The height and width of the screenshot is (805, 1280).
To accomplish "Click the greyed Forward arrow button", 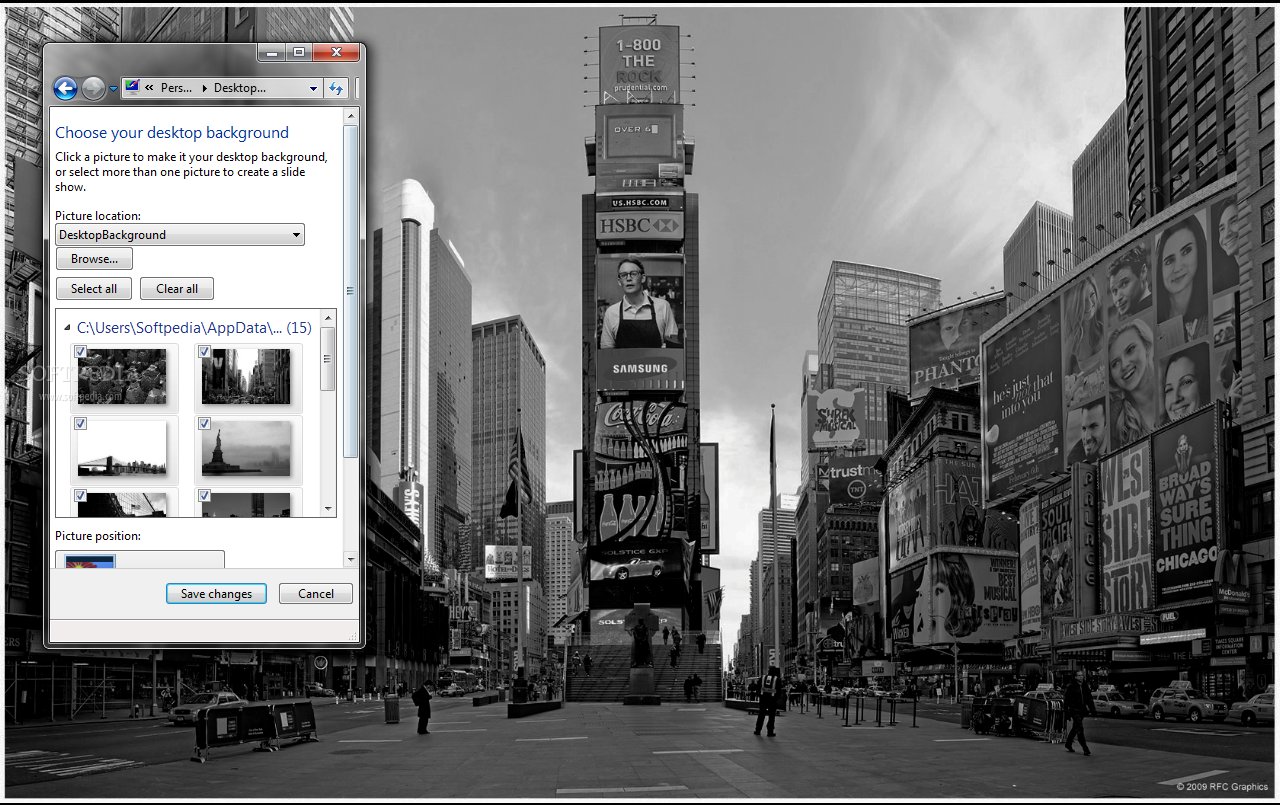I will click(93, 88).
